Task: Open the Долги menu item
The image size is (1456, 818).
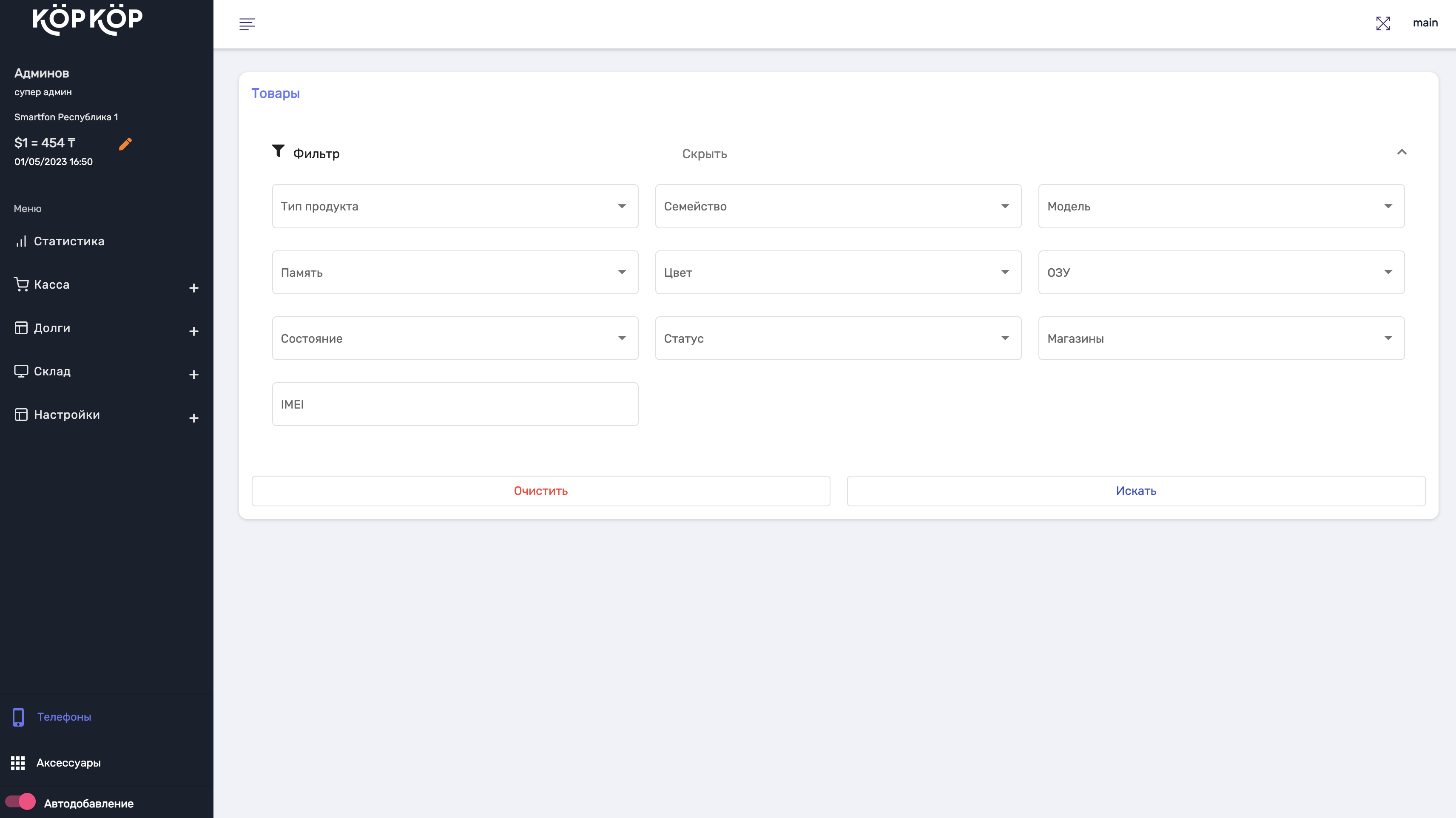Action: [x=52, y=328]
